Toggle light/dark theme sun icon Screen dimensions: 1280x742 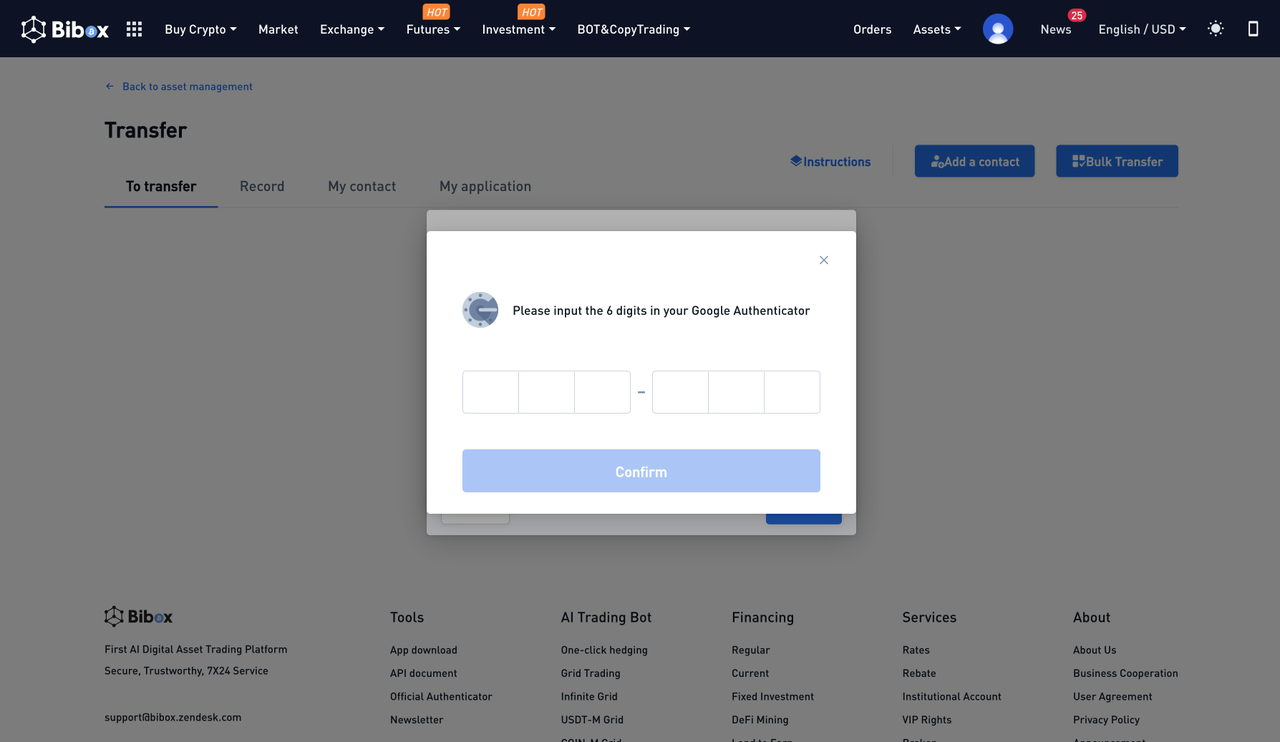(x=1215, y=29)
